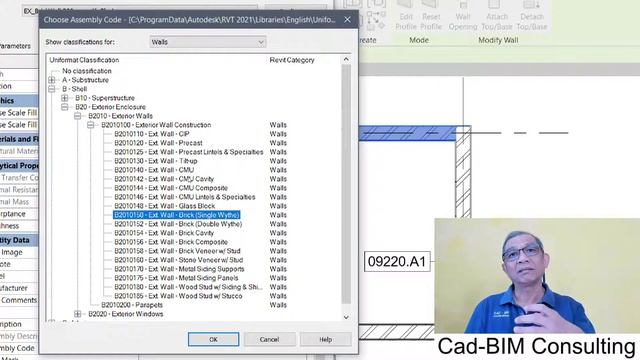
Task: Select B2010144 - Ext. Wall - CMU Composite
Action: [171, 188]
